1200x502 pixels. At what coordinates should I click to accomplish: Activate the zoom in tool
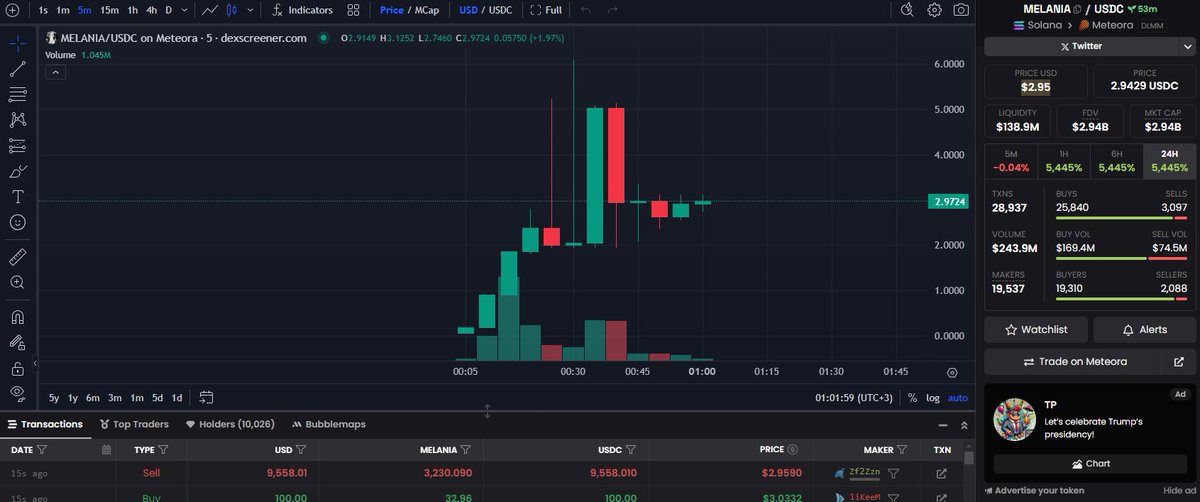click(17, 283)
